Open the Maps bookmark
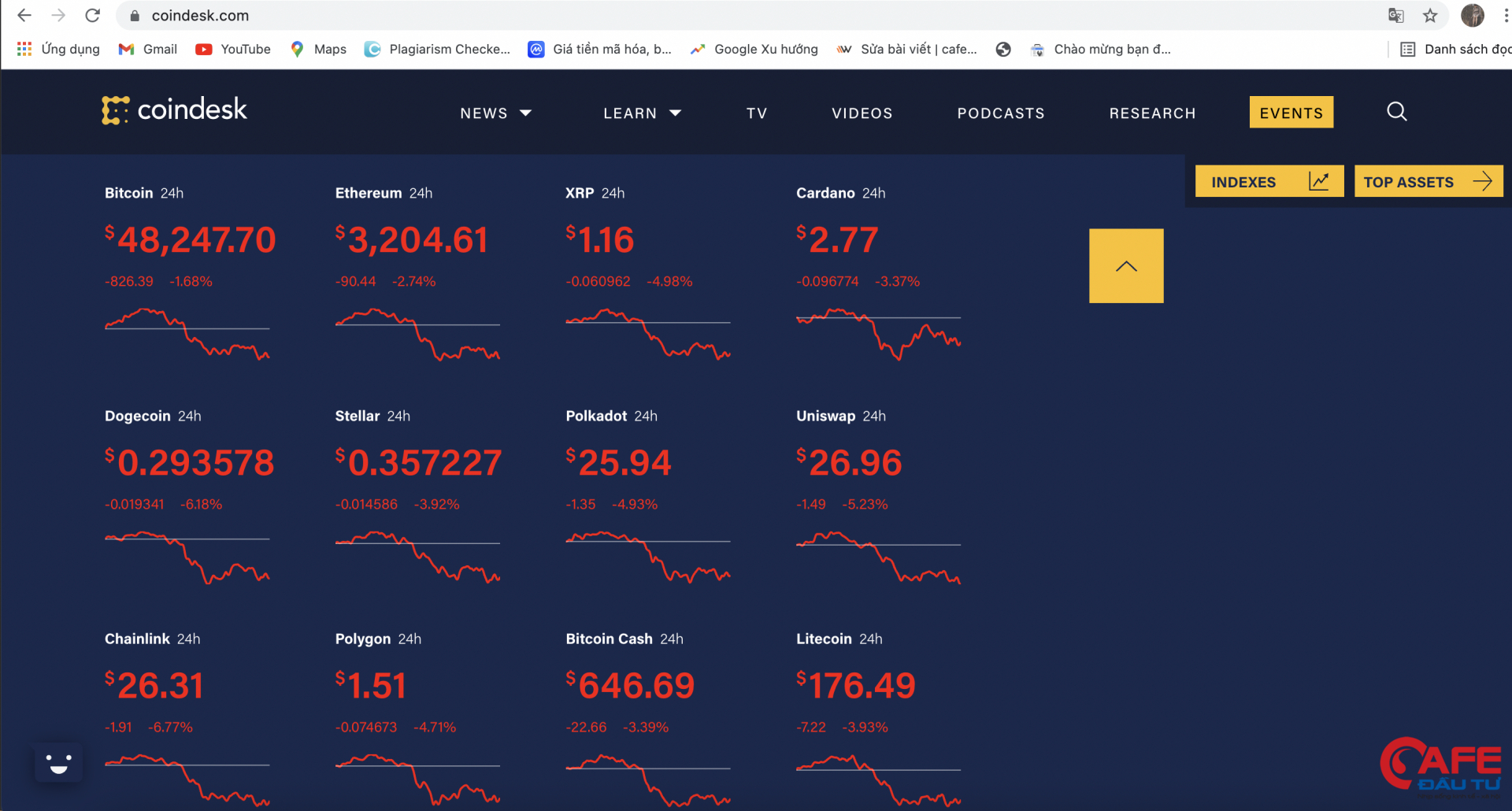1512x811 pixels. [x=318, y=49]
